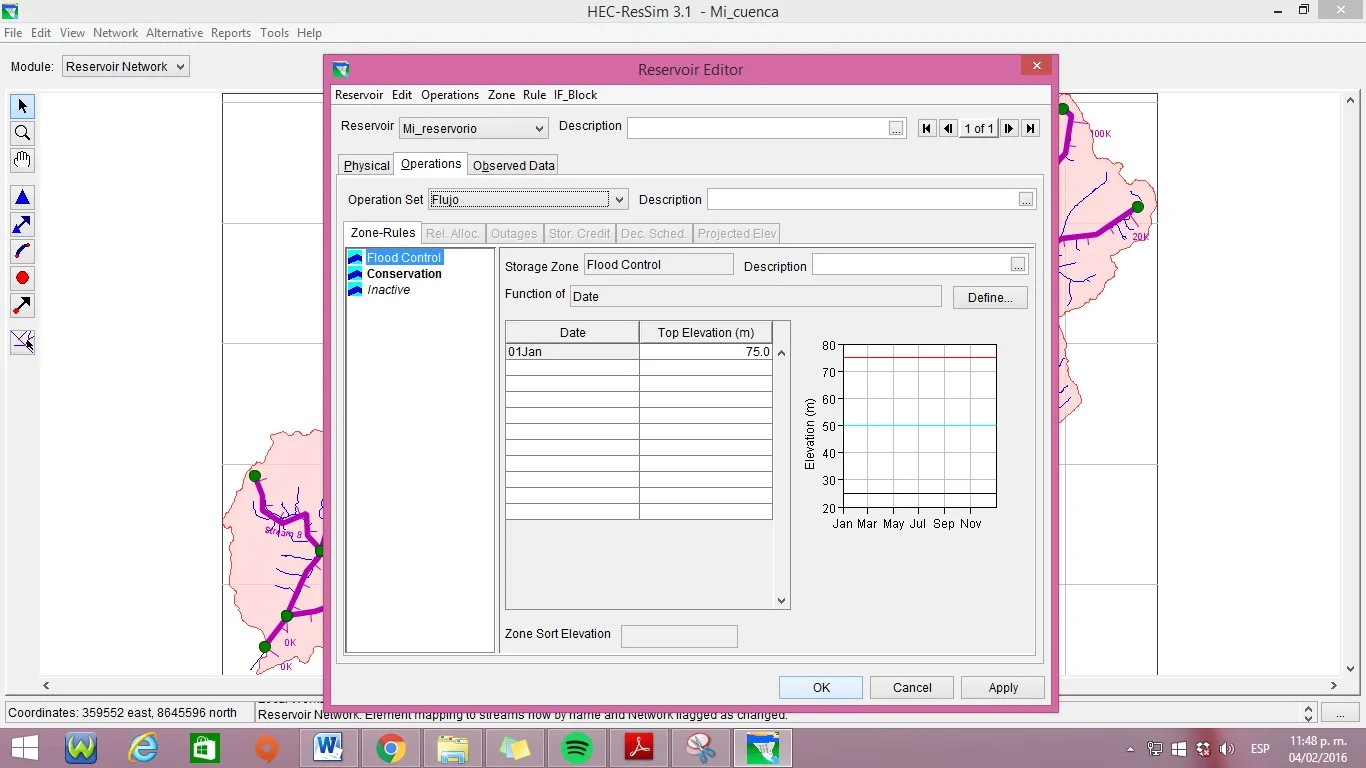Image resolution: width=1366 pixels, height=768 pixels.
Task: Click table scrollbar up arrow
Action: pos(782,353)
